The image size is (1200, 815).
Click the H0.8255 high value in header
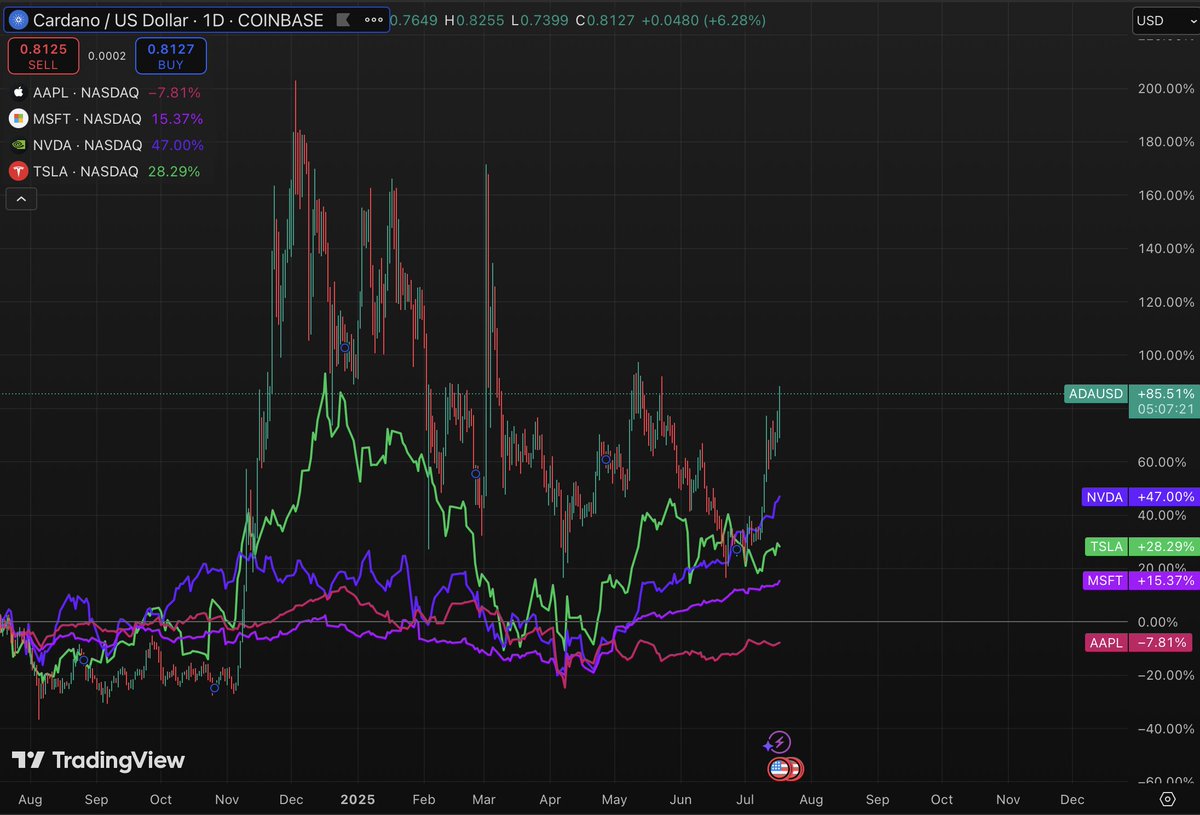473,19
